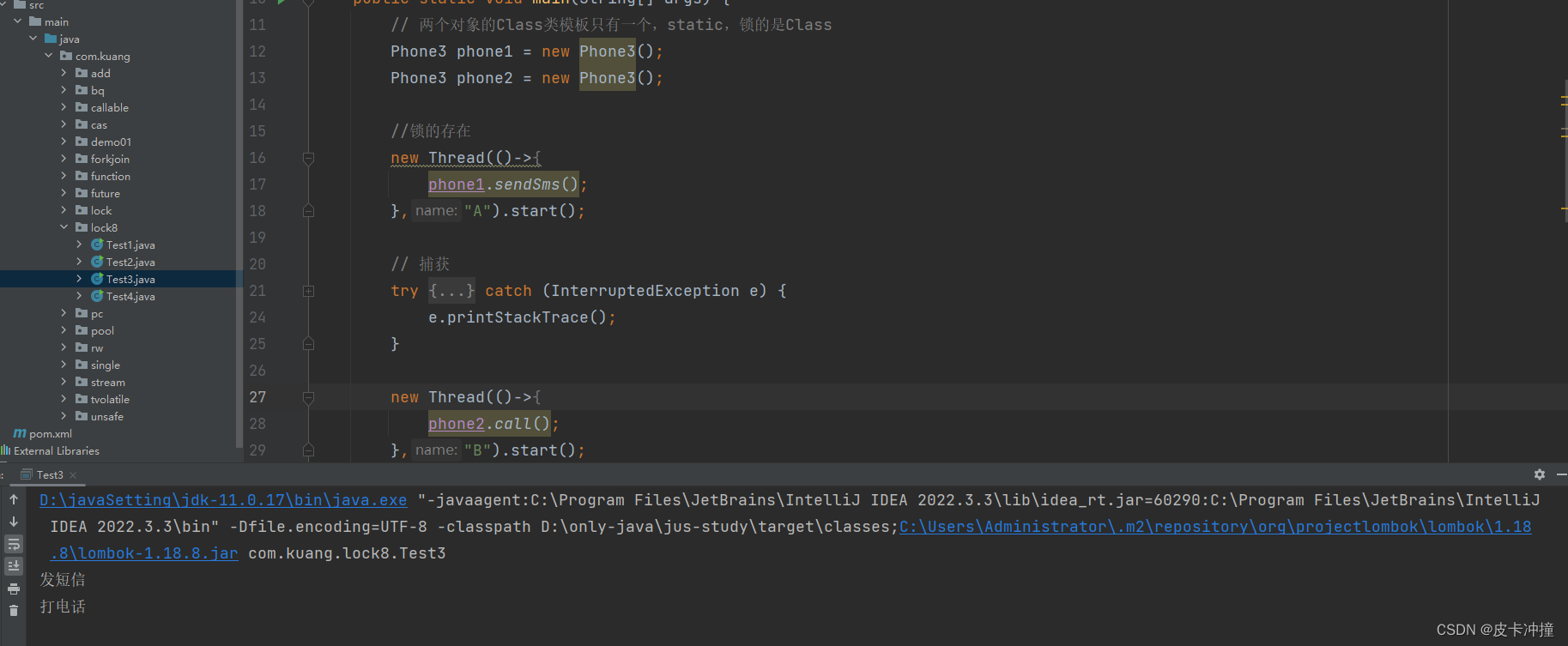Expand the demo01 package
This screenshot has height=646, width=1568.
[64, 142]
